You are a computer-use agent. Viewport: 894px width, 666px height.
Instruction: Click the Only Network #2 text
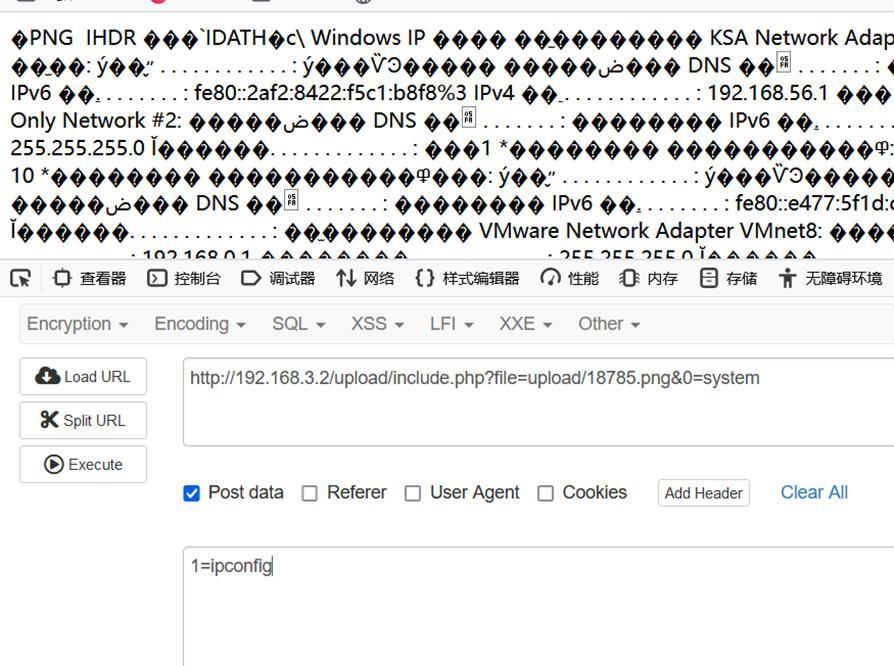click(96, 120)
